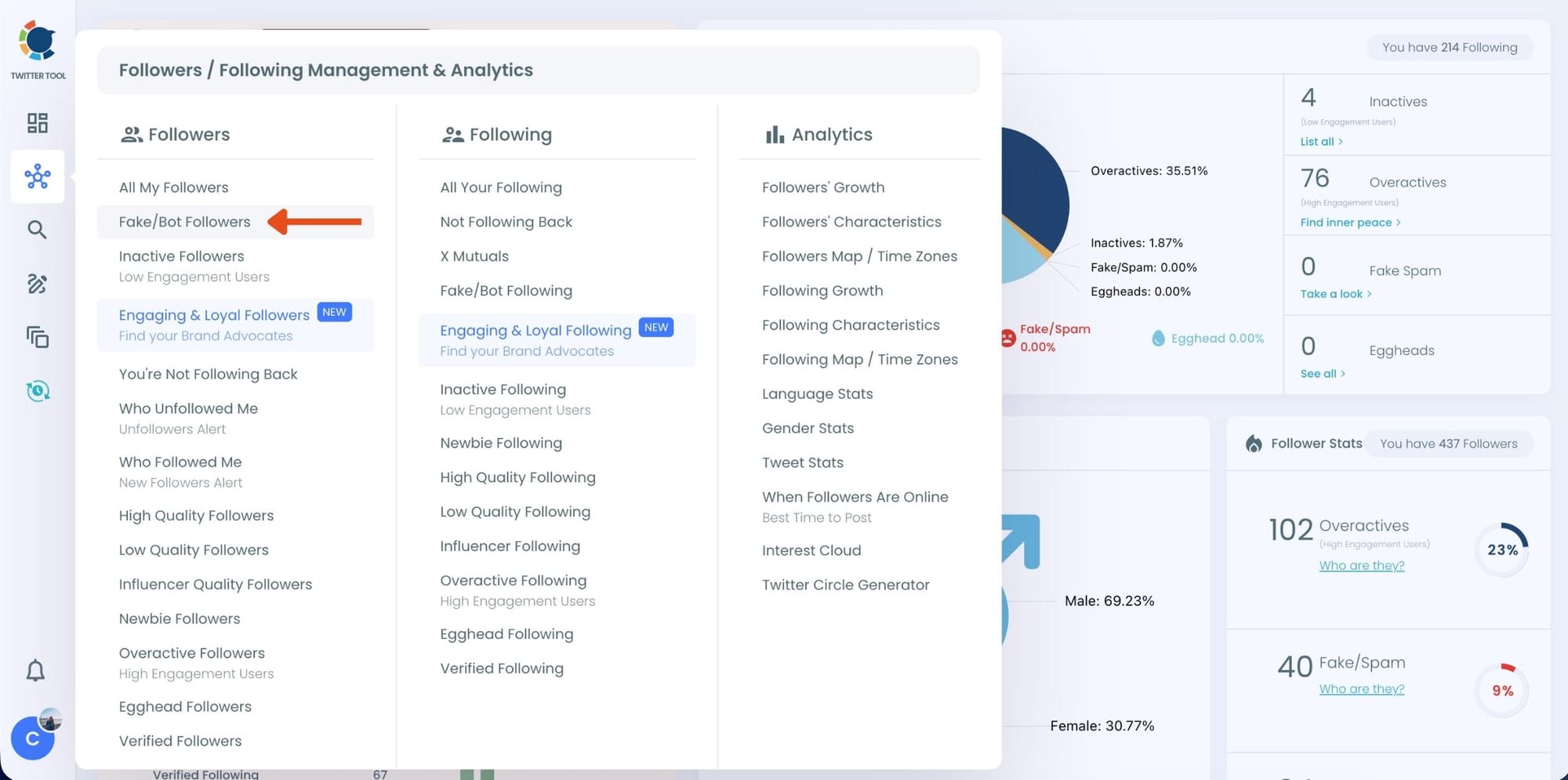Open All Your Following

tap(501, 187)
